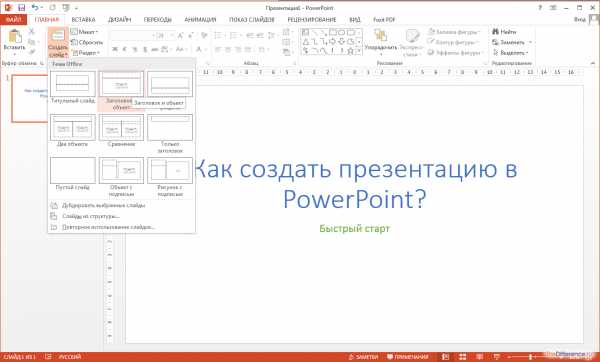Switch to Reading view in the status bar

479,357
